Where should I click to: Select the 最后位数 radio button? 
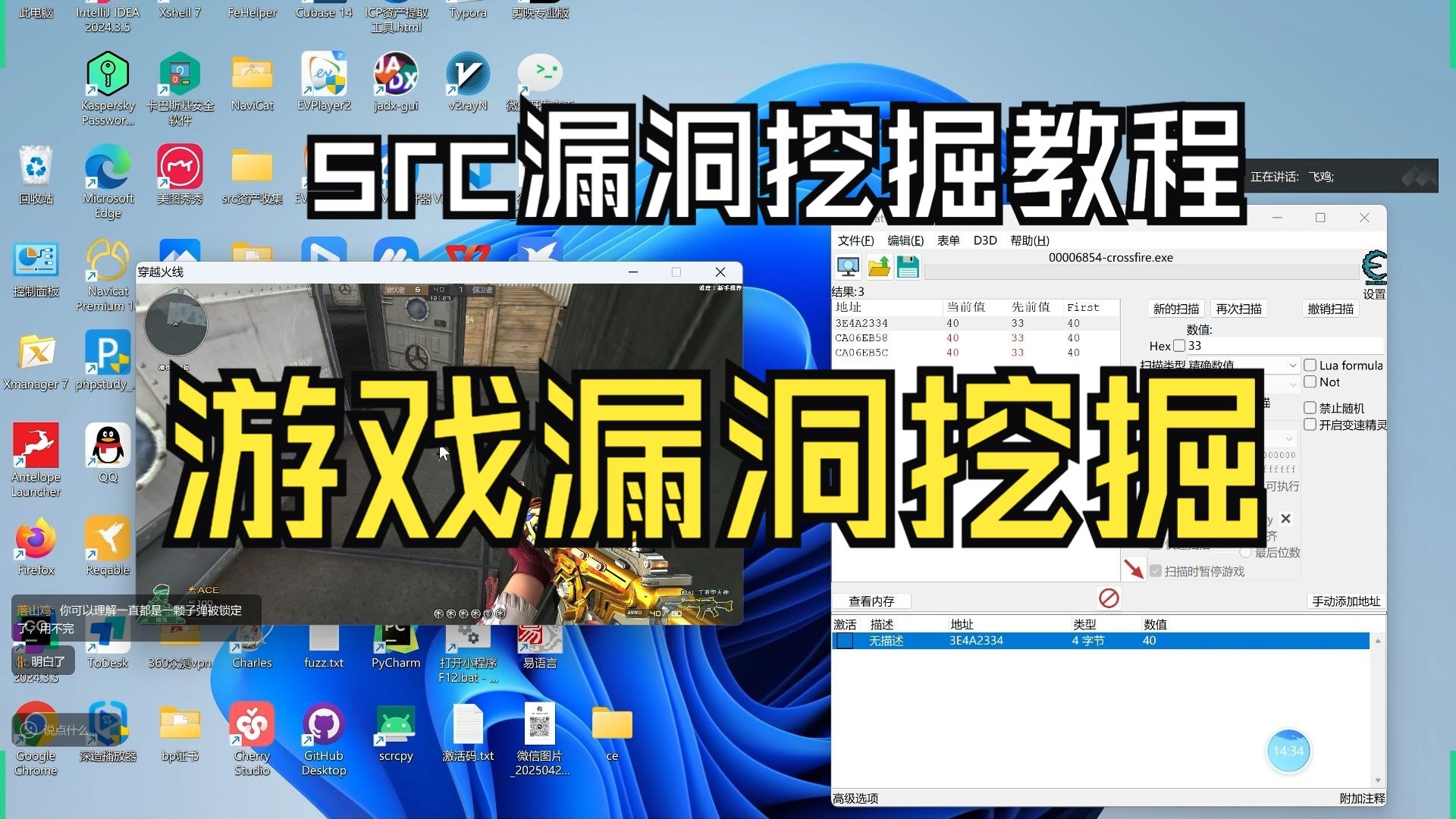1245,552
